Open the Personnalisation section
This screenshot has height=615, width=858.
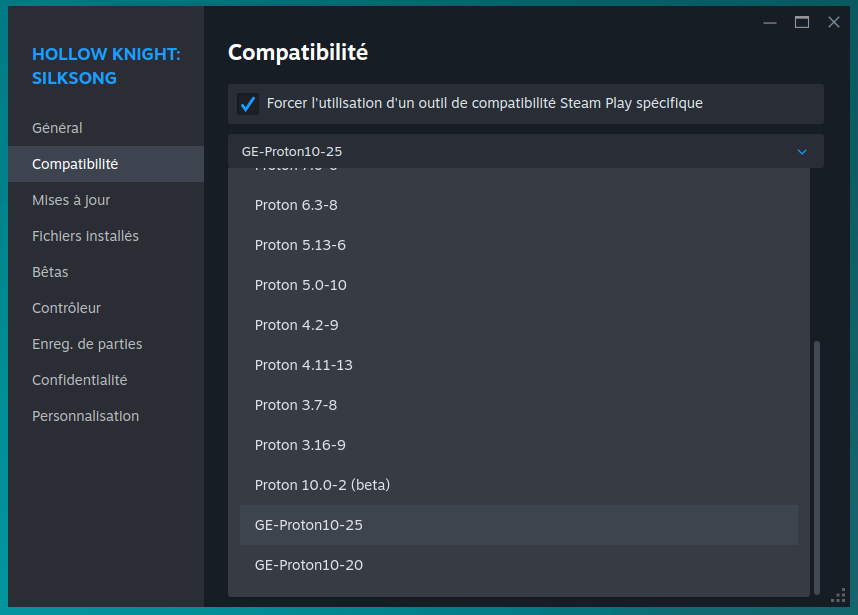pos(85,416)
